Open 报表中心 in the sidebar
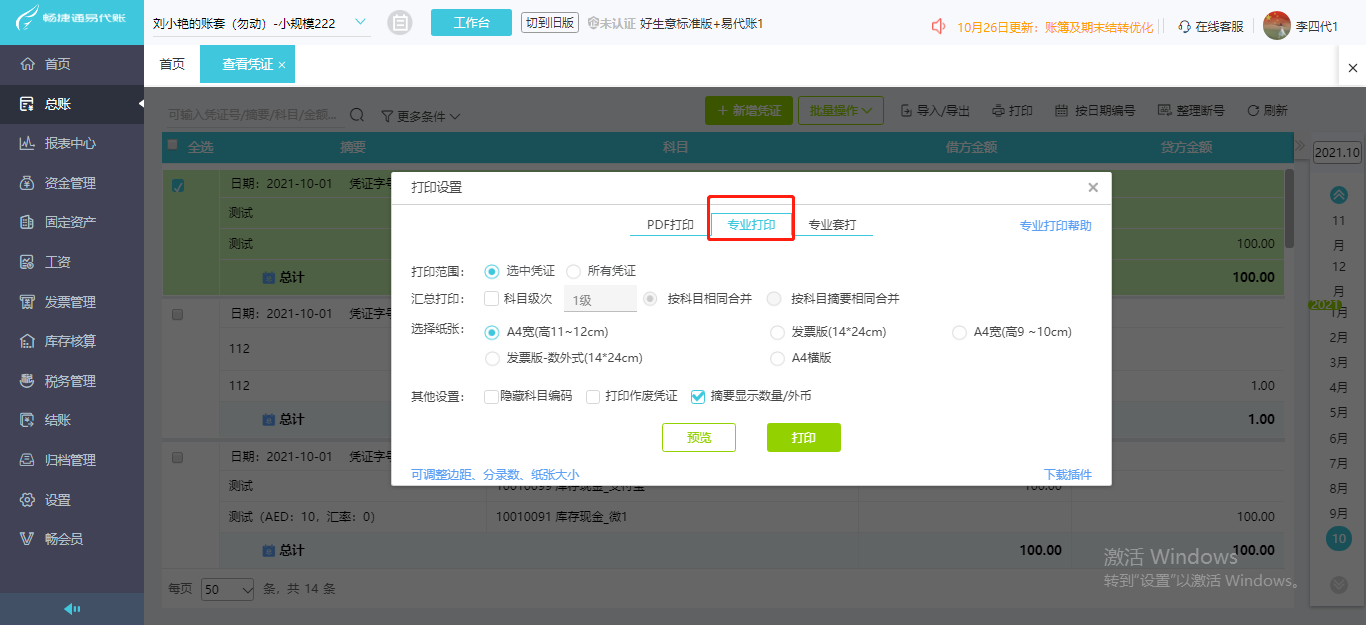This screenshot has height=625, width=1366. (72, 143)
